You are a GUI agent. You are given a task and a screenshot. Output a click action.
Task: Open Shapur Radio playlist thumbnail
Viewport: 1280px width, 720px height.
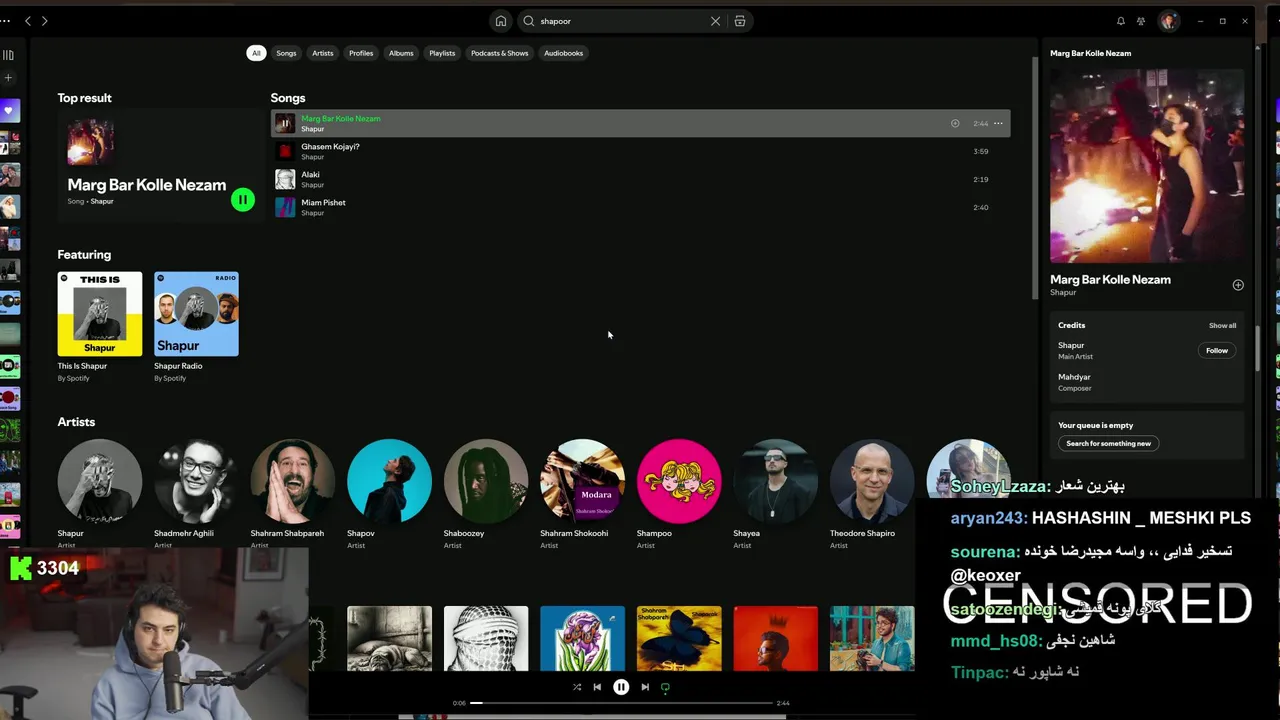(x=196, y=314)
